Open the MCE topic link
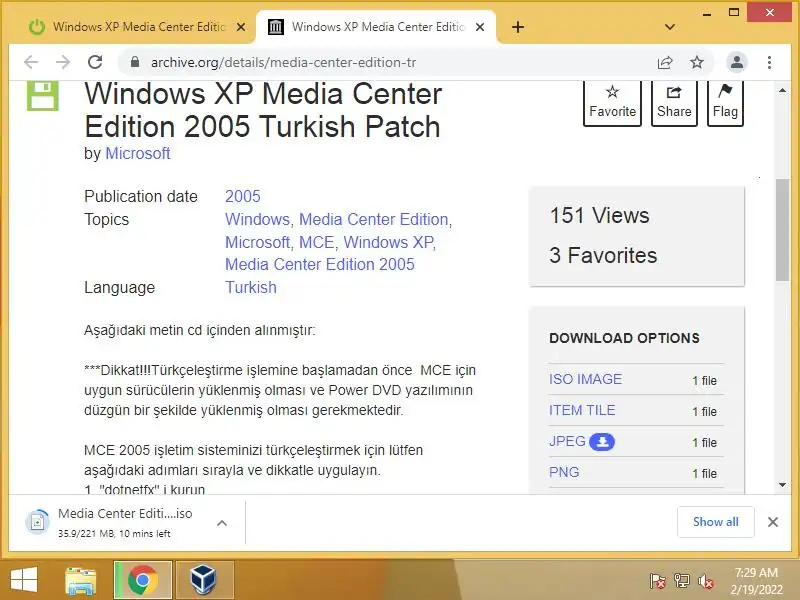Image resolution: width=800 pixels, height=600 pixels. 316,242
